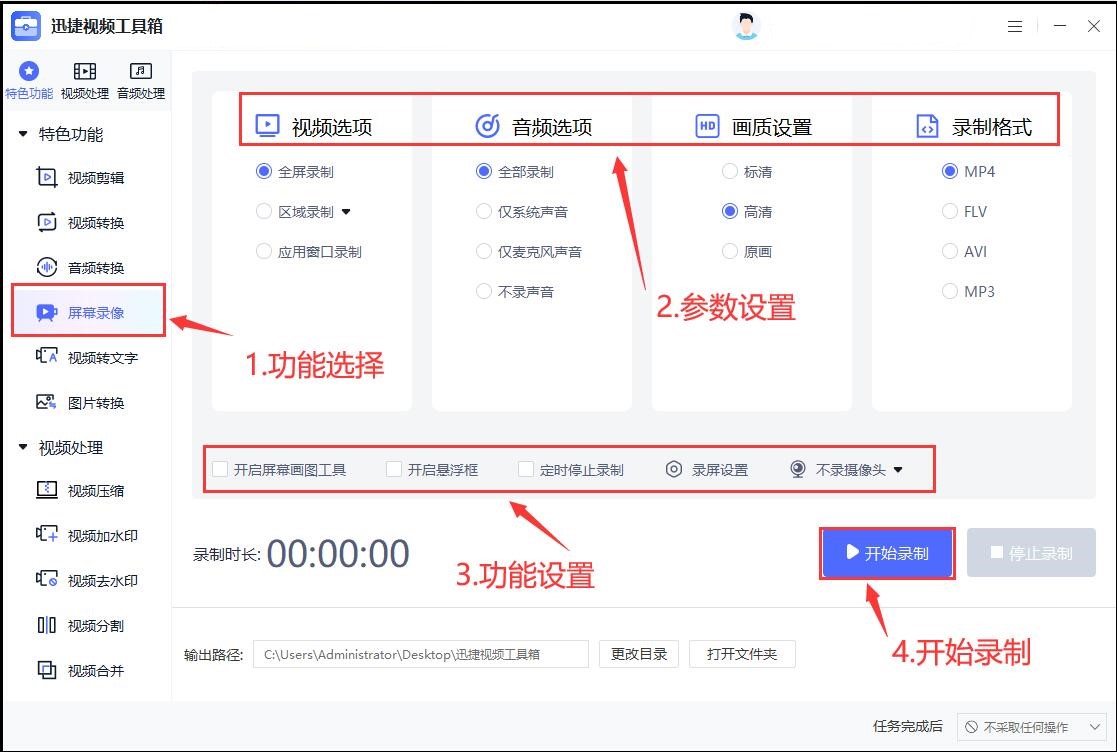Open the 视频去水印 remove watermark tool
Screen dimensions: 1117x752
coord(87,580)
